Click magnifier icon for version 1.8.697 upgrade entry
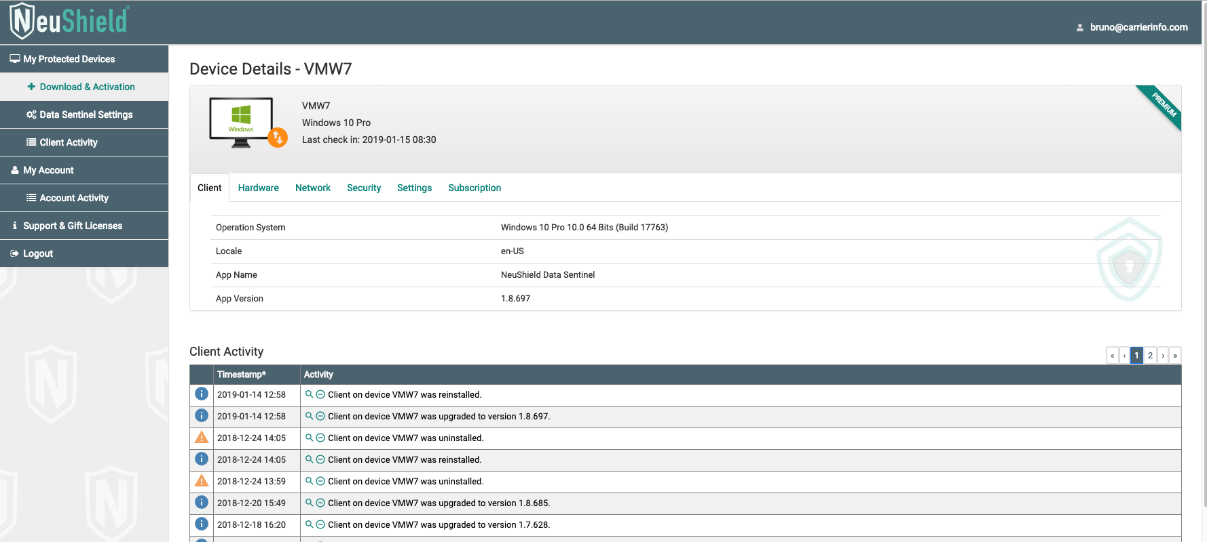This screenshot has width=1207, height=542. 309,416
